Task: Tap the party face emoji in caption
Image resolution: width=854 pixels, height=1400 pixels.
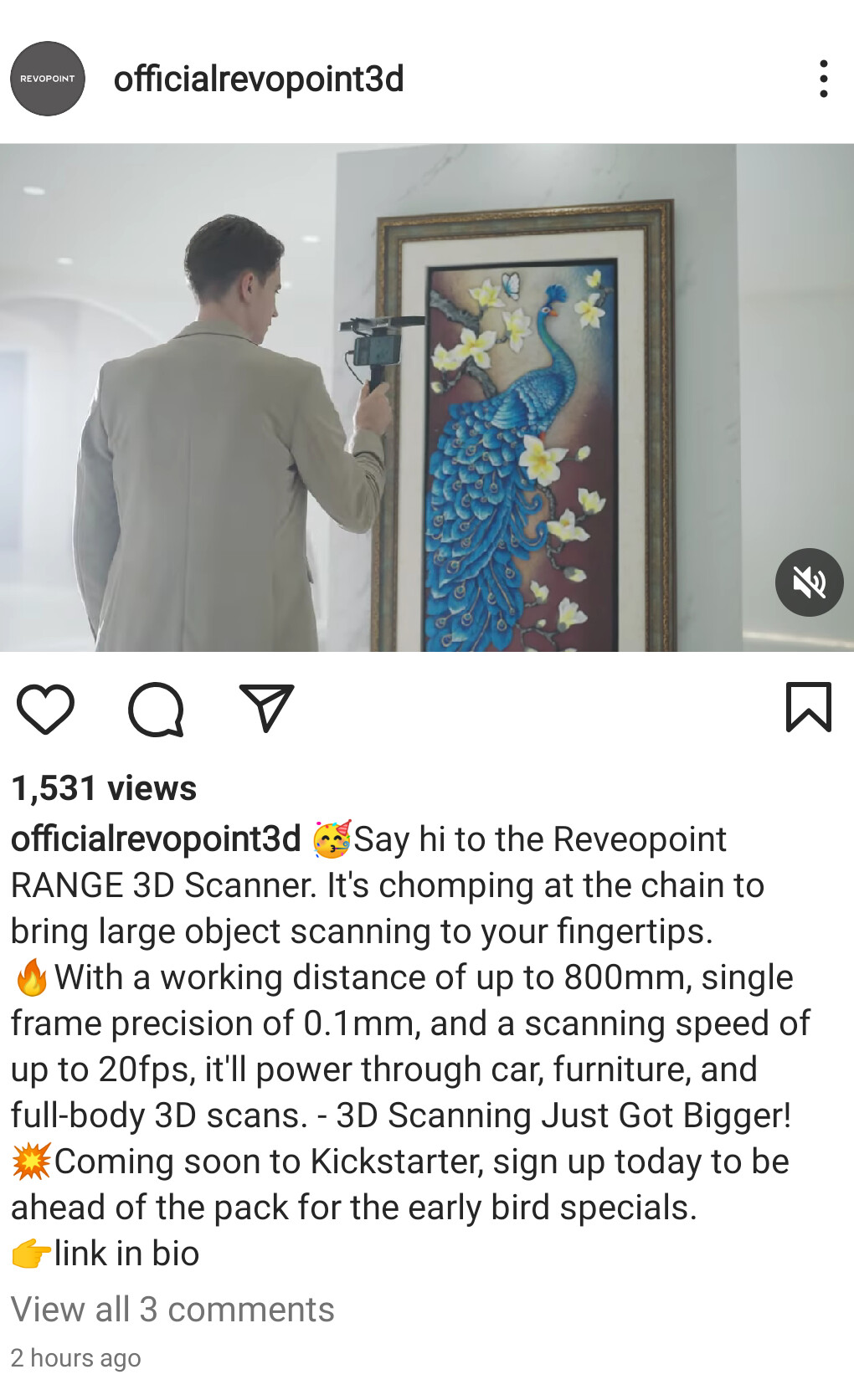Action: click(332, 838)
